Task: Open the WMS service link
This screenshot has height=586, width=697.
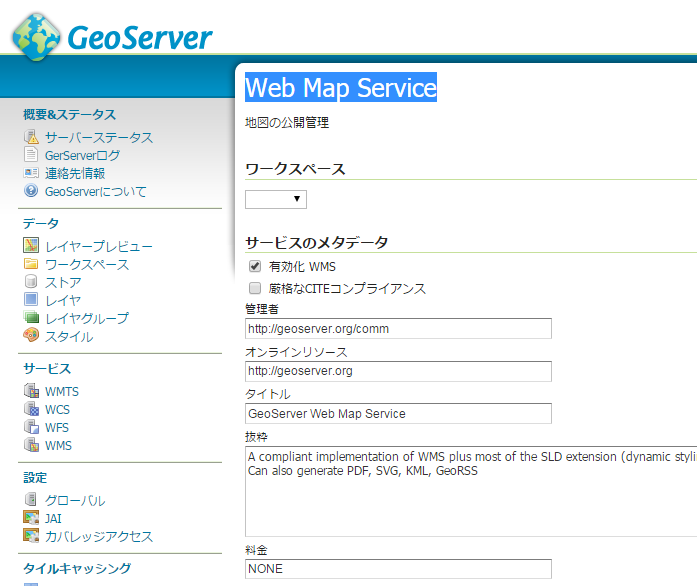Action: click(58, 445)
